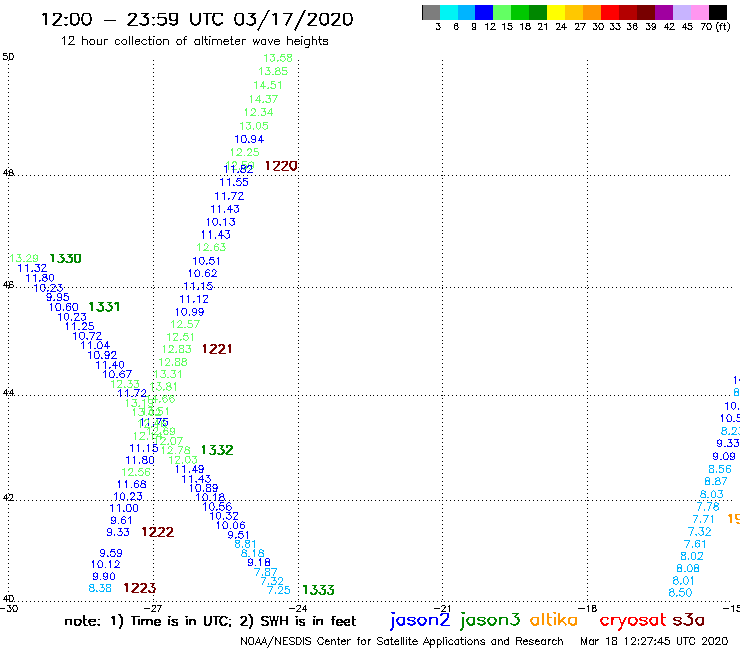The height and width of the screenshot is (650, 740).
Task: Click the wave height value 13.58
Action: (278, 58)
